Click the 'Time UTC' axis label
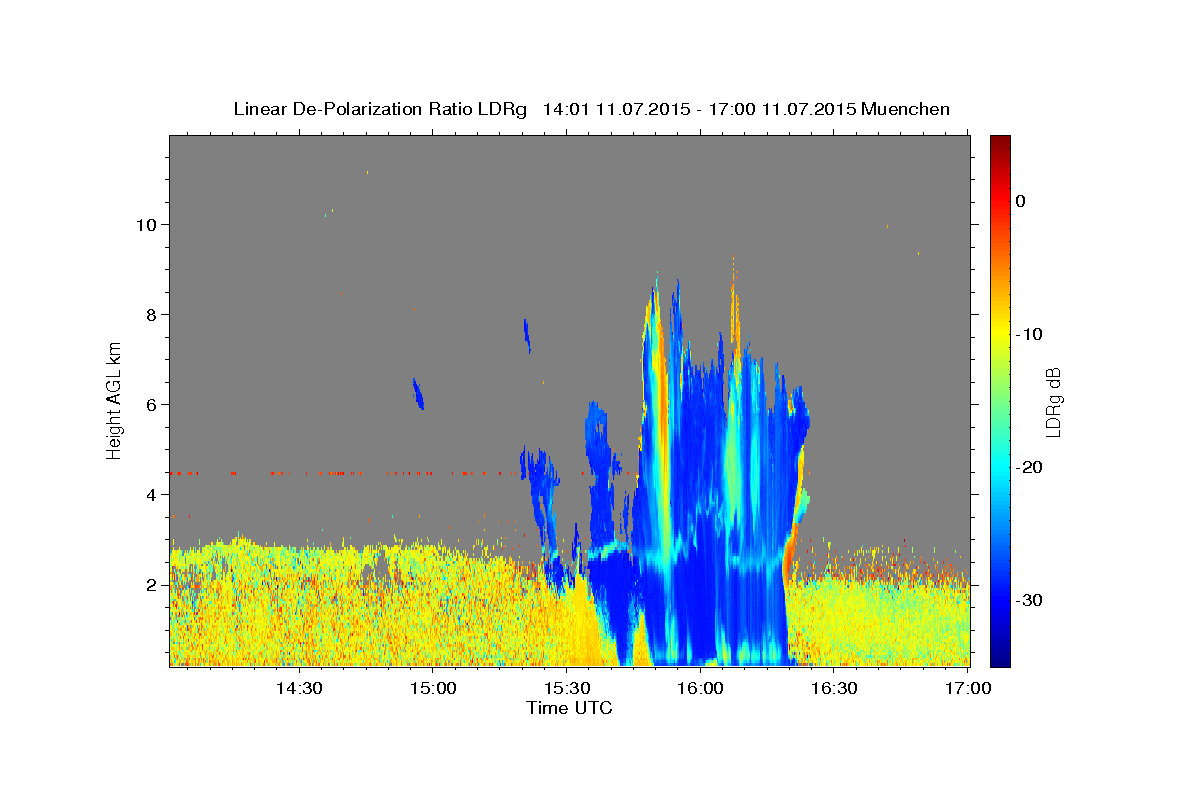 point(569,708)
